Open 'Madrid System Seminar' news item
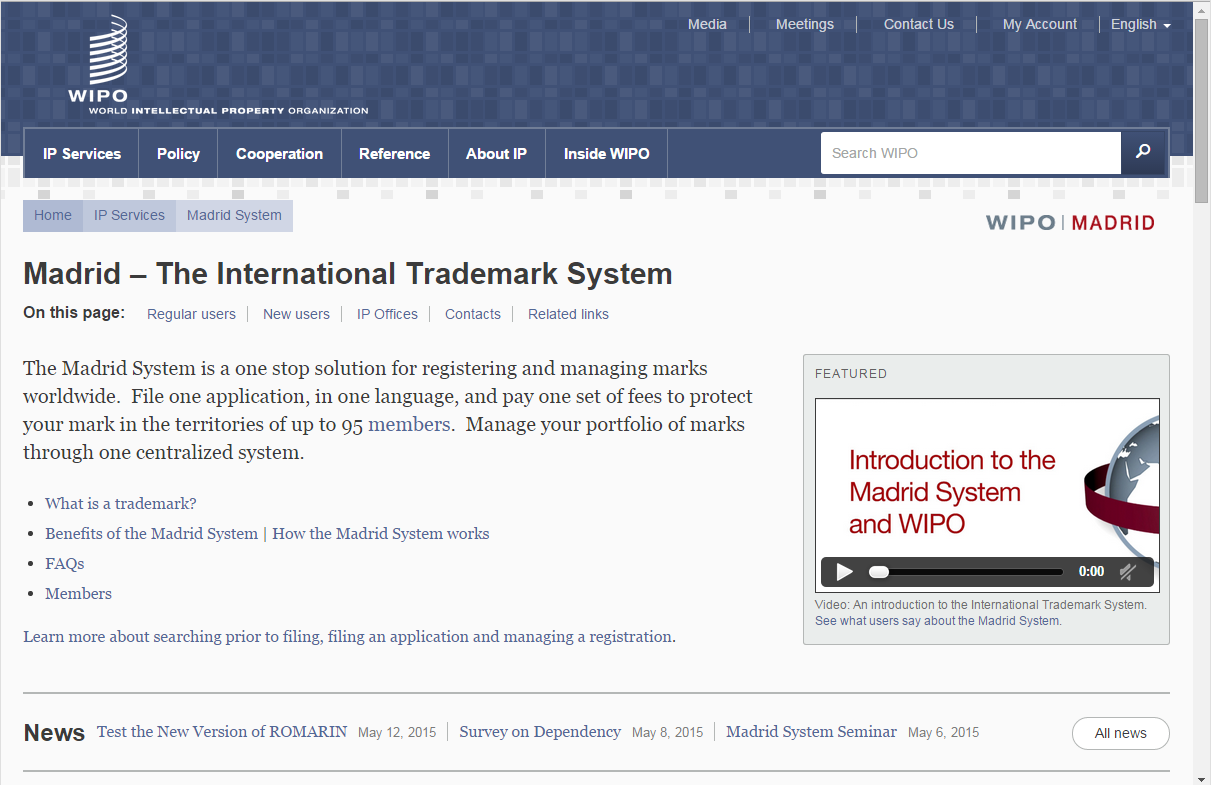 [x=811, y=732]
